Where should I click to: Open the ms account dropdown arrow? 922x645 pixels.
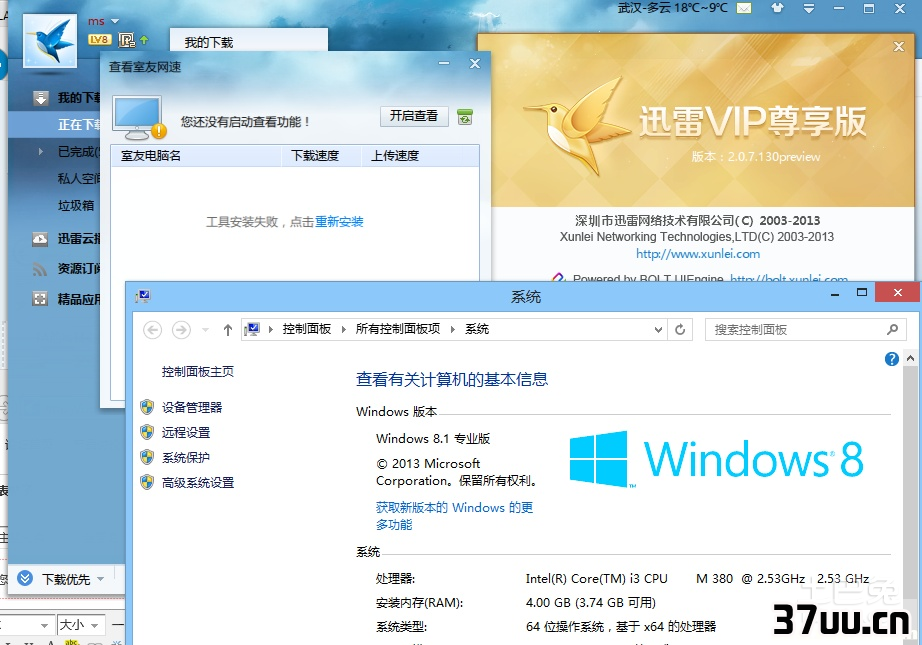pos(115,21)
